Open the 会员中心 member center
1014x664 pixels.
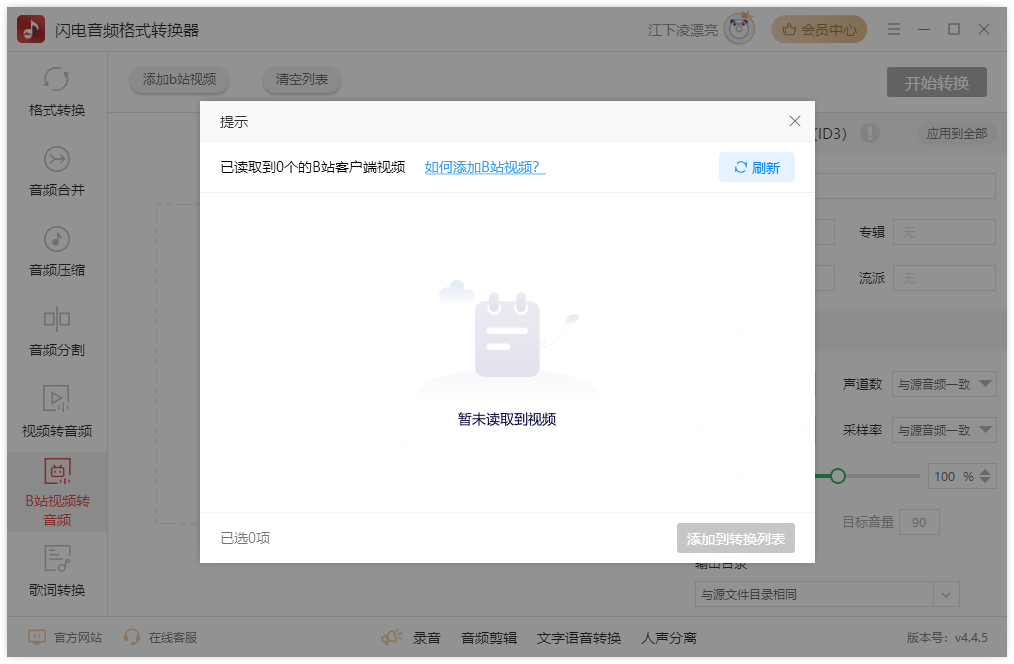819,29
